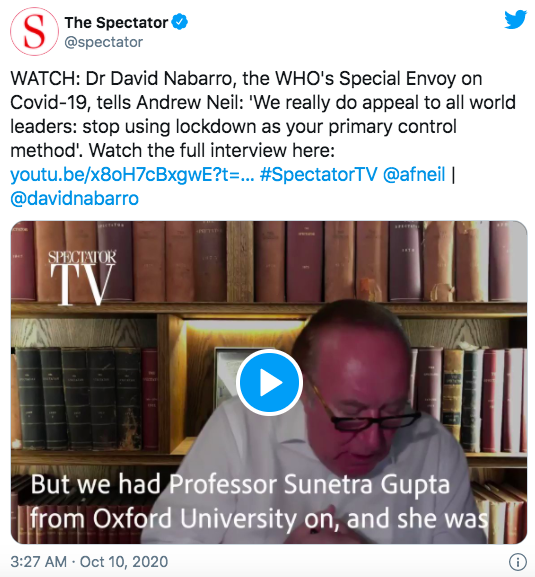Click the red S logo letter
535x577 pixels.
[34, 32]
